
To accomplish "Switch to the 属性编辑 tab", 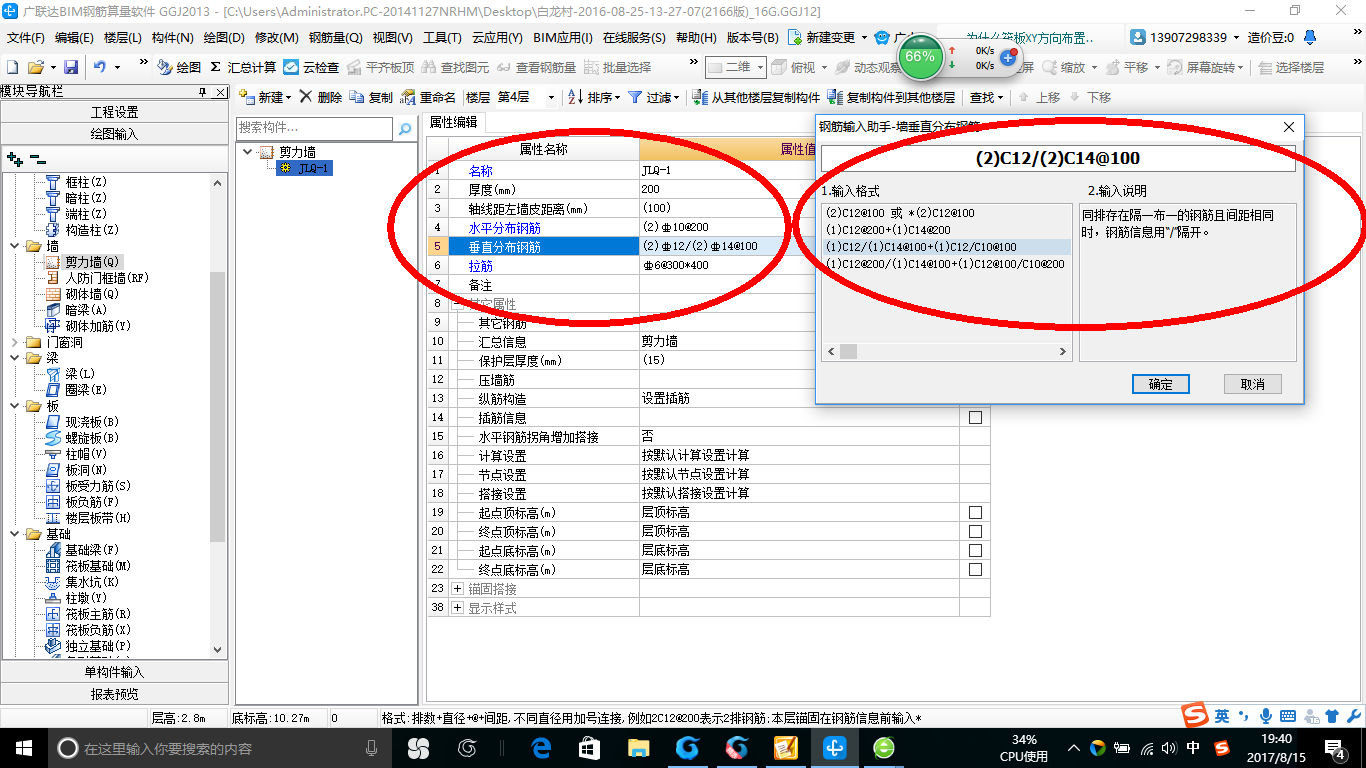I will (x=453, y=122).
